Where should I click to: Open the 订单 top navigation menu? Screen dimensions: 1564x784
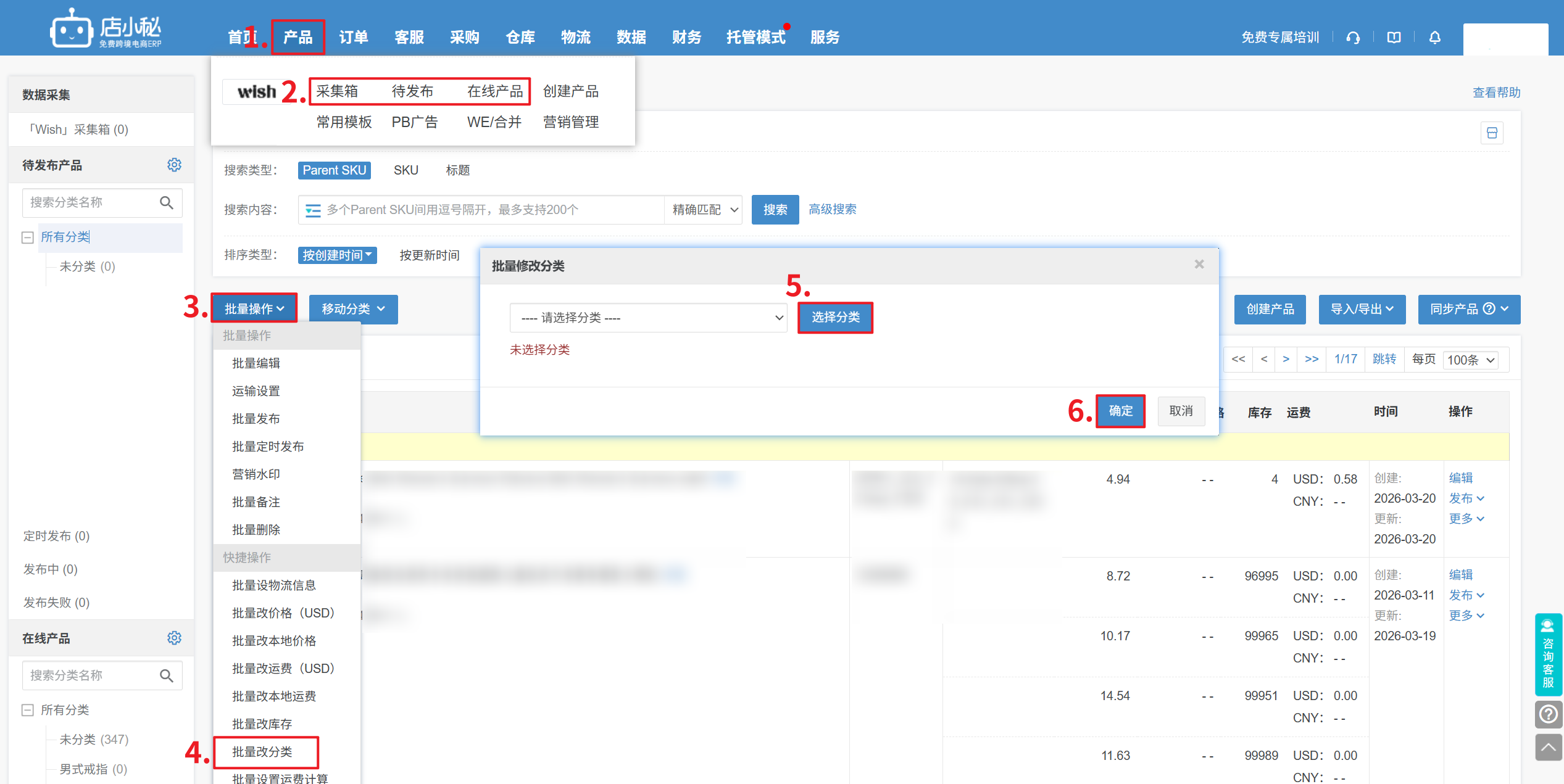353,38
